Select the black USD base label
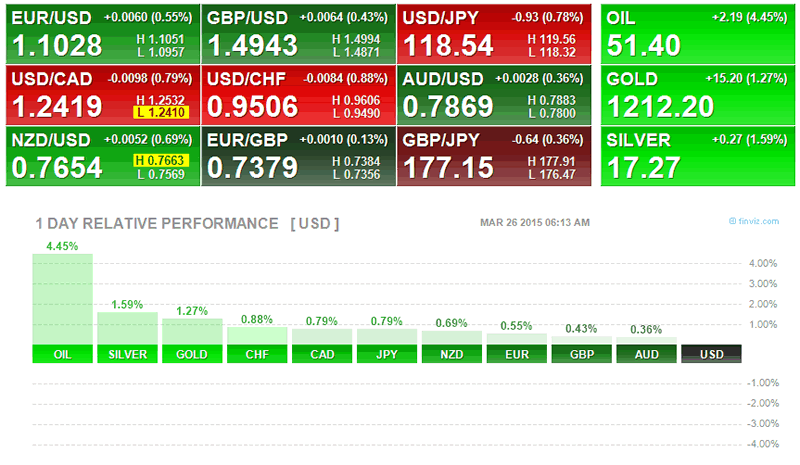The width and height of the screenshot is (800, 465). click(711, 354)
